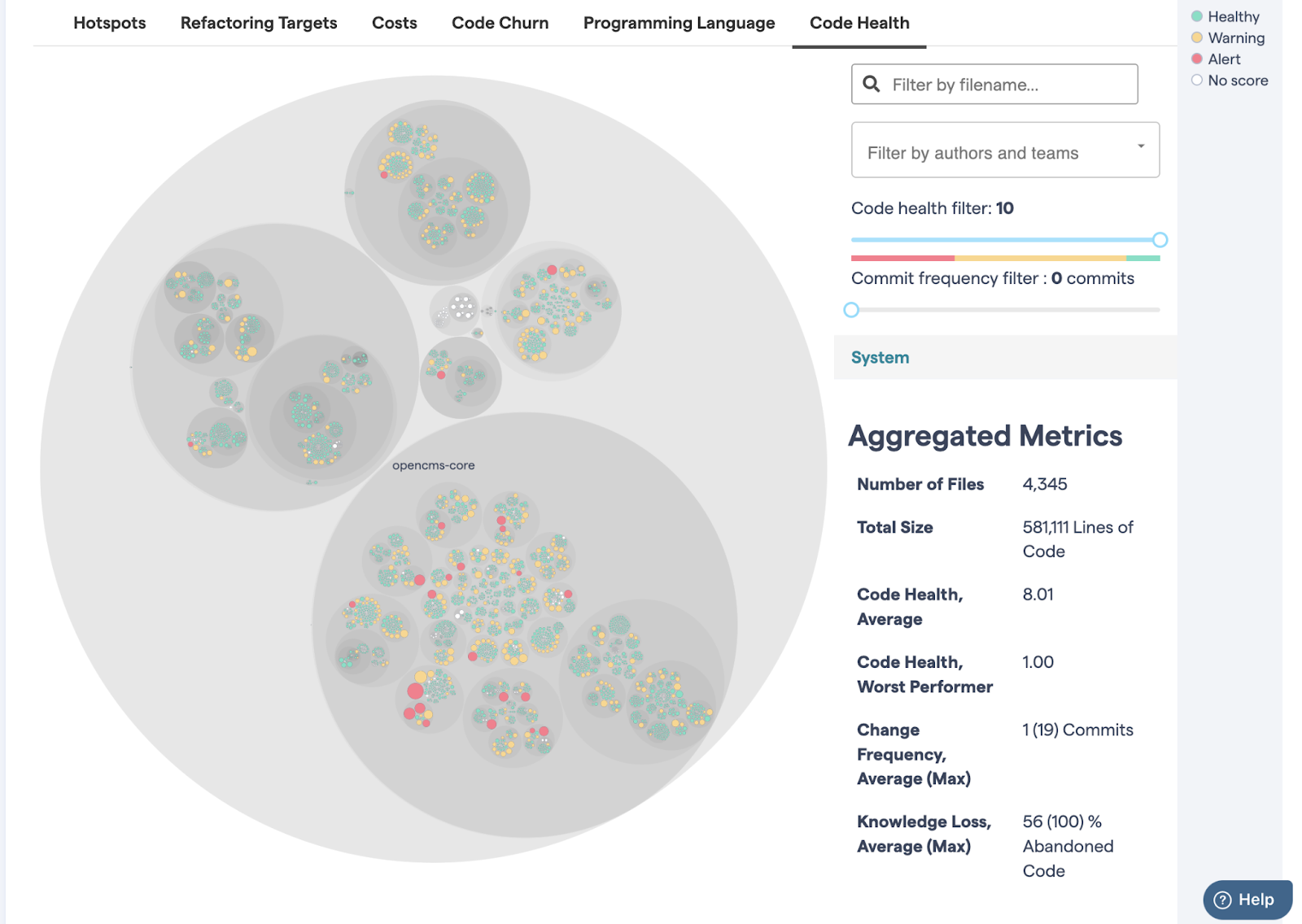Click the search magnifier icon in filename filter

point(871,84)
